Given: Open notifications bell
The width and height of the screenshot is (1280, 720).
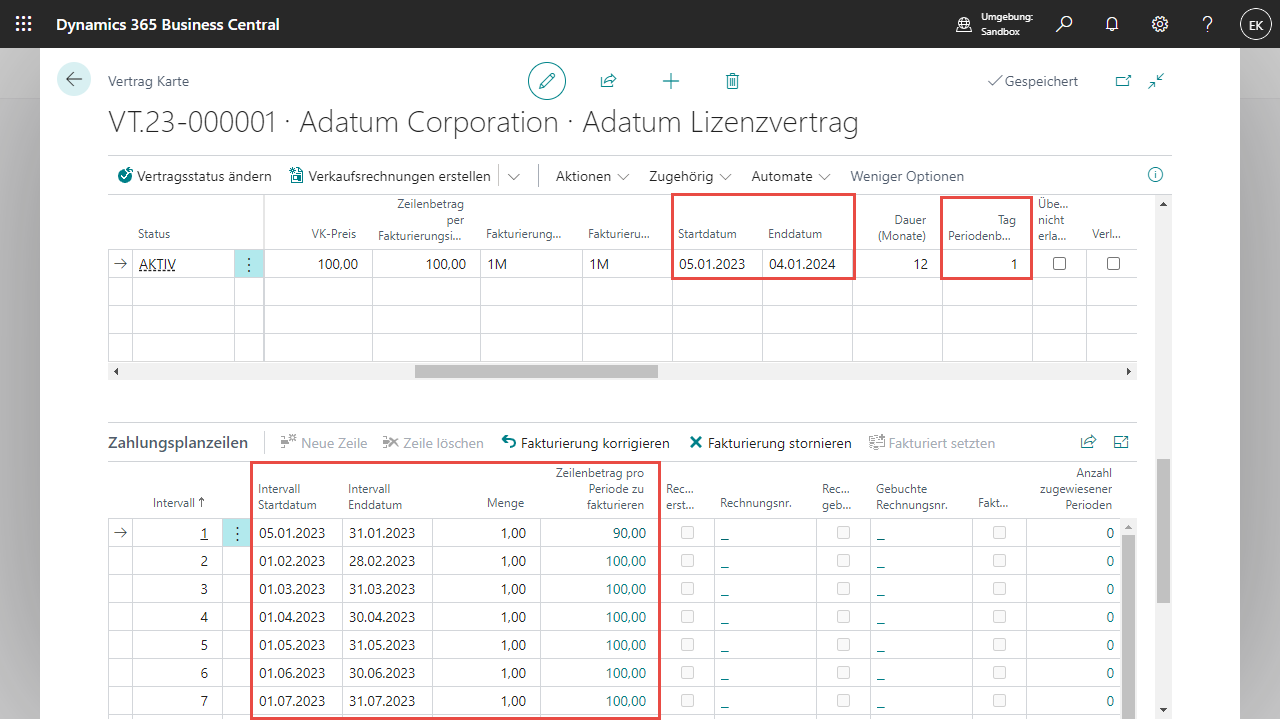Looking at the screenshot, I should pyautogui.click(x=1112, y=24).
